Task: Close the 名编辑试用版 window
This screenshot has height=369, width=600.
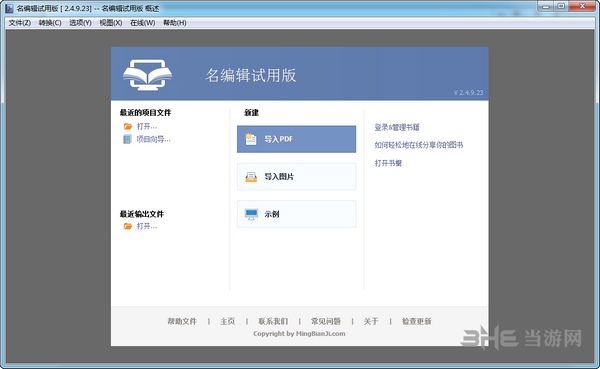Action: coord(582,7)
